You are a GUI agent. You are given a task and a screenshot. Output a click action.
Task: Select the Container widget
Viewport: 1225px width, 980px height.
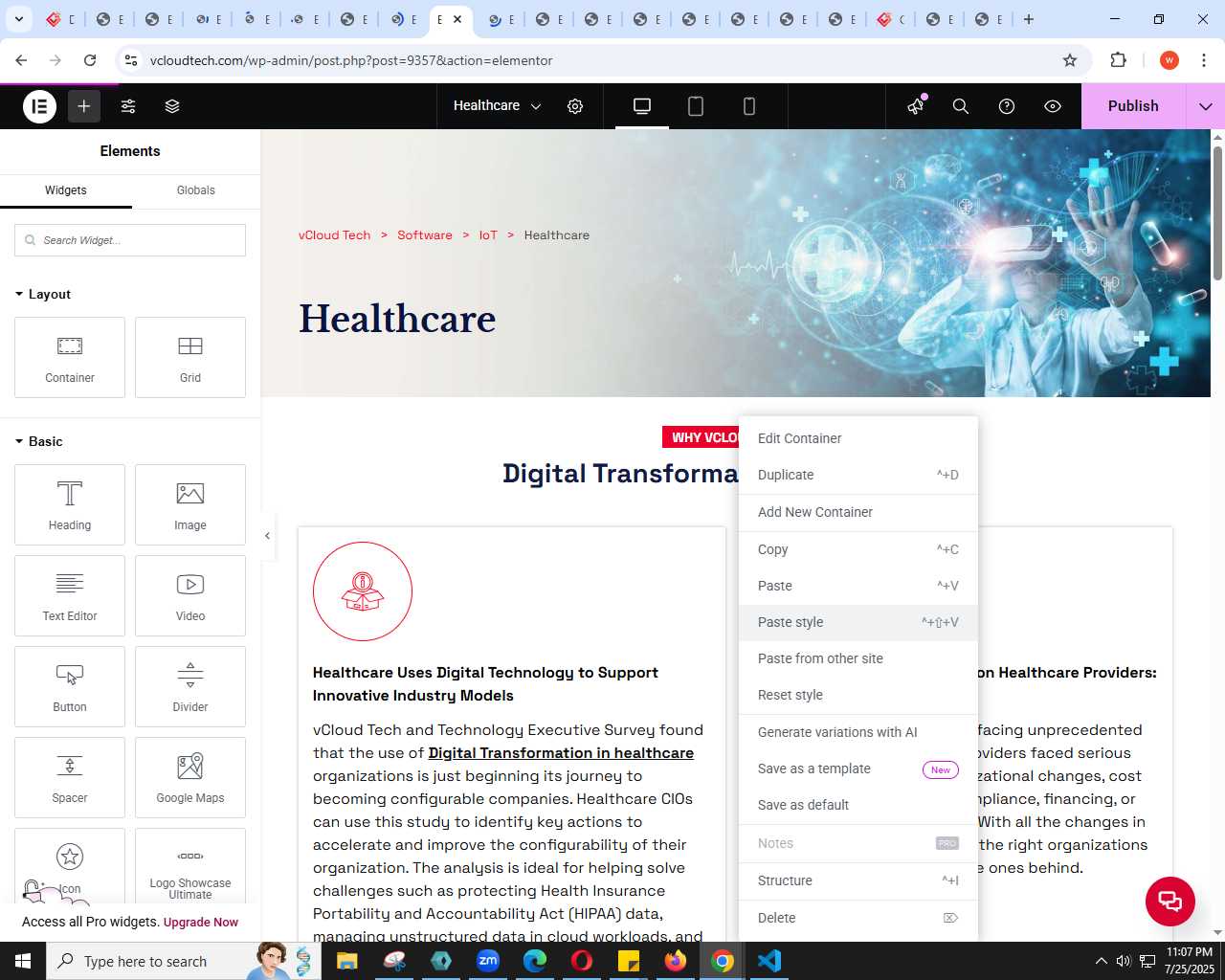tap(70, 357)
